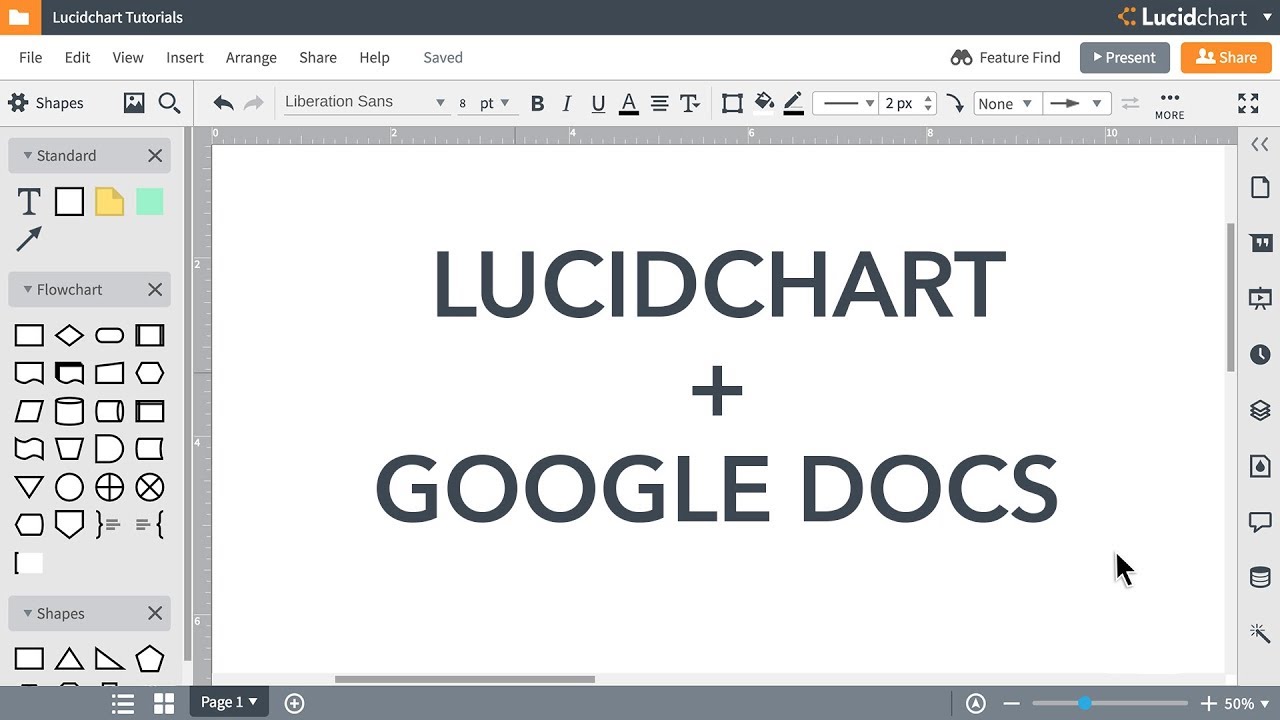Open the line color pencil
Viewport: 1280px width, 720px height.
click(x=794, y=103)
